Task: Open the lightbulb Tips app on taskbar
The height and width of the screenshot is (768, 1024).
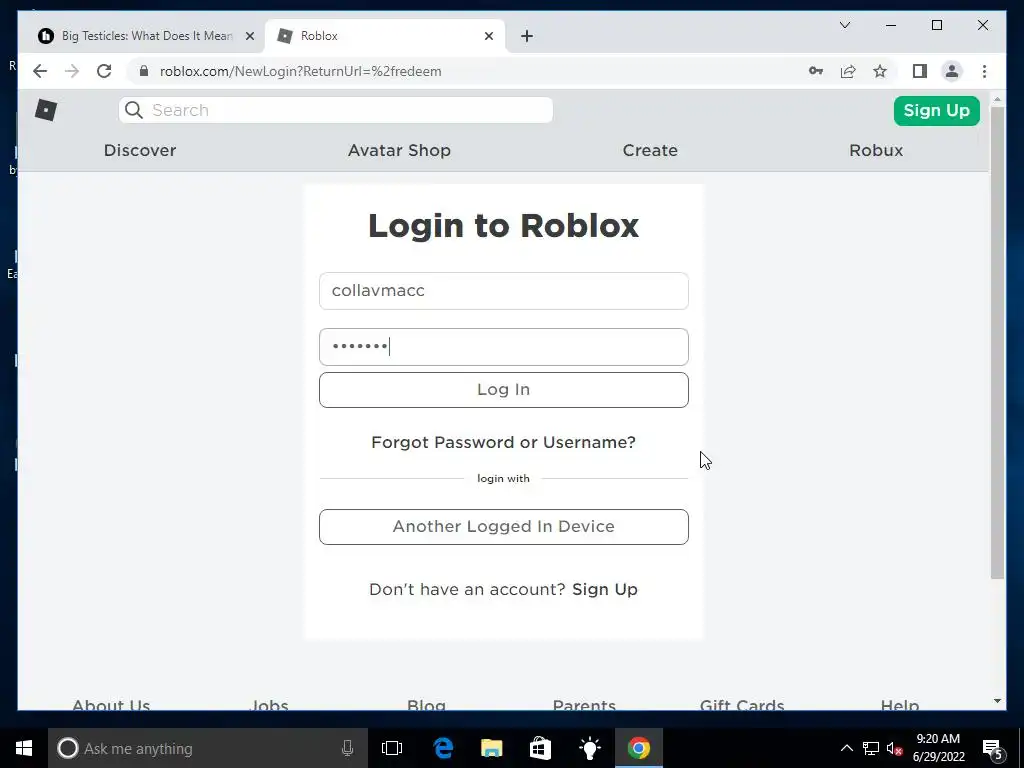Action: pos(590,748)
